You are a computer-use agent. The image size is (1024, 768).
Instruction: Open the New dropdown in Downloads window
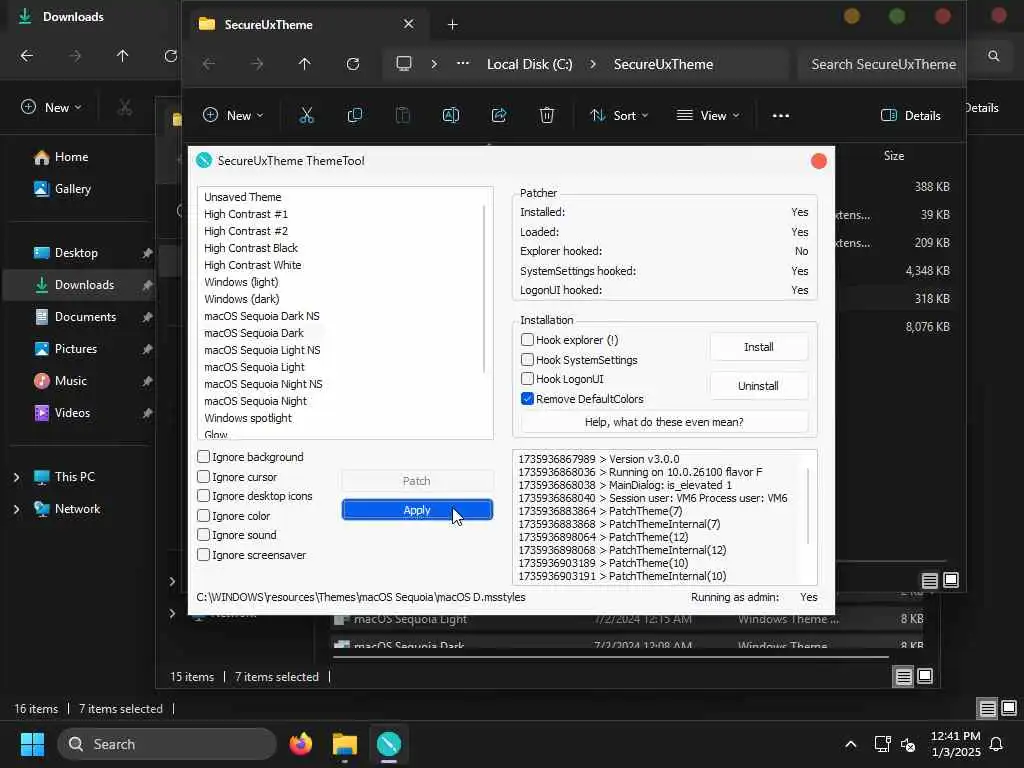tap(52, 108)
